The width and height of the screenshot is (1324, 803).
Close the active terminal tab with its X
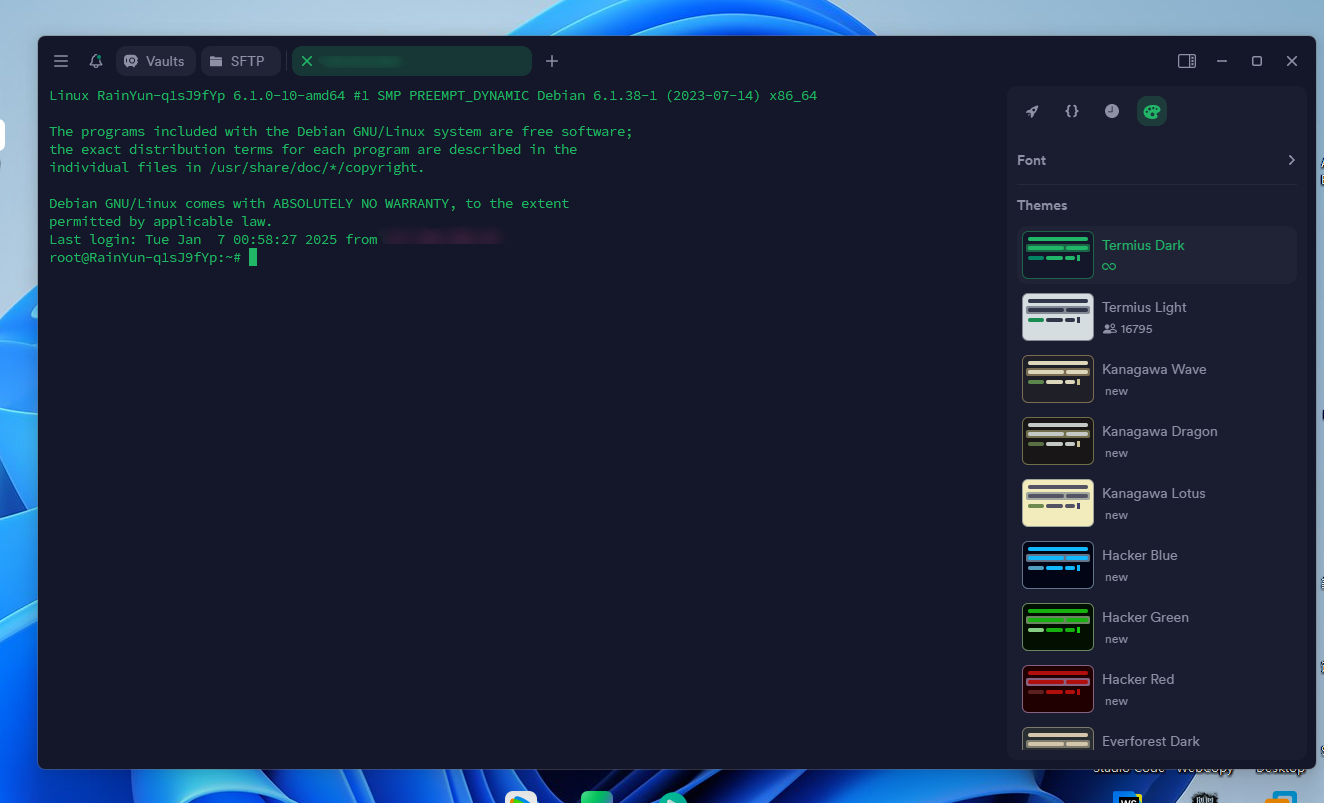307,61
